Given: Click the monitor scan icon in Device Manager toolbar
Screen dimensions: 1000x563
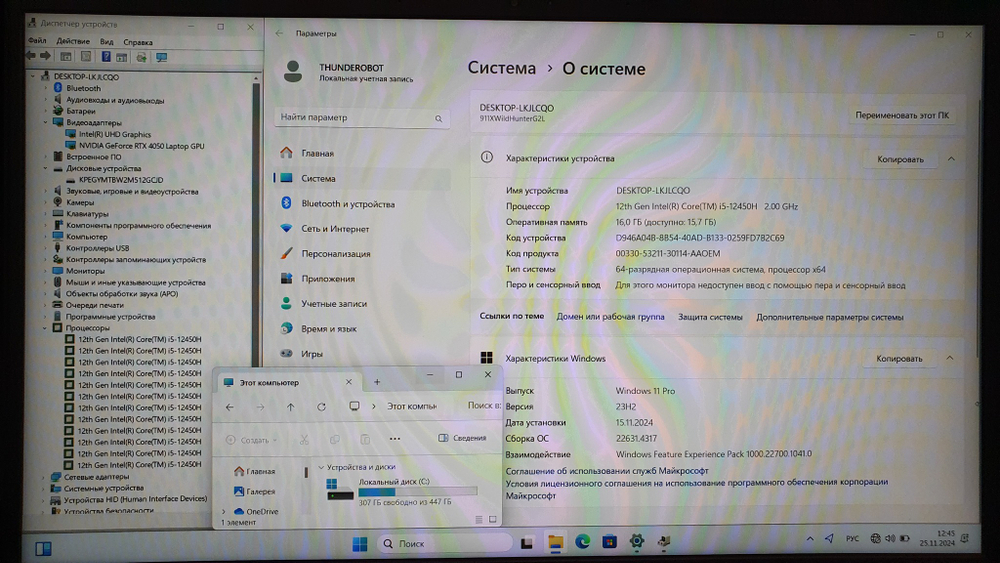Looking at the screenshot, I should 161,57.
